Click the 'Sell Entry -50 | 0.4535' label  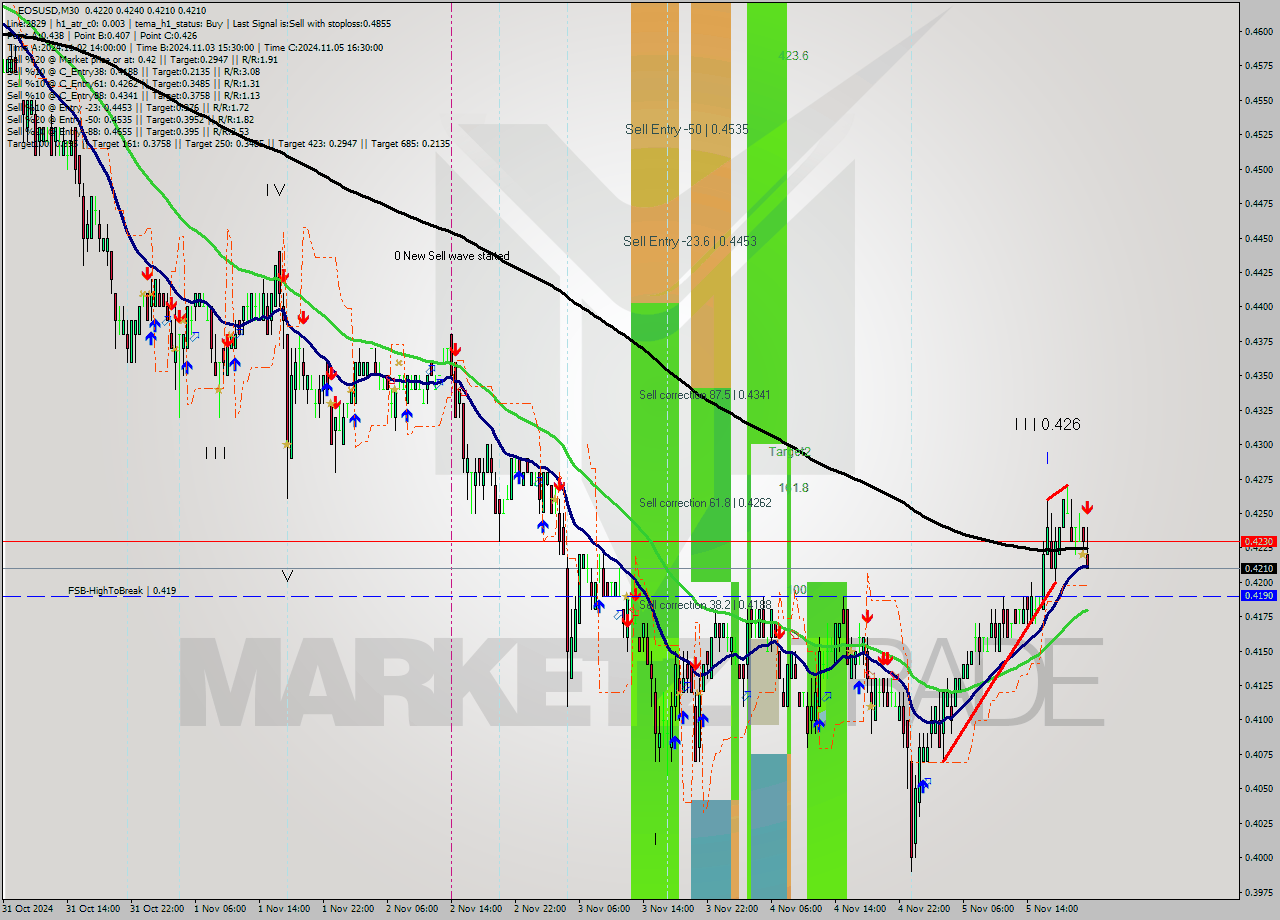687,129
